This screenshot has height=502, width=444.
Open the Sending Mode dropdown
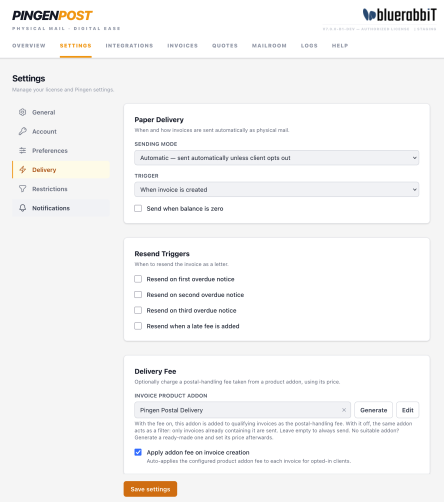pos(277,158)
